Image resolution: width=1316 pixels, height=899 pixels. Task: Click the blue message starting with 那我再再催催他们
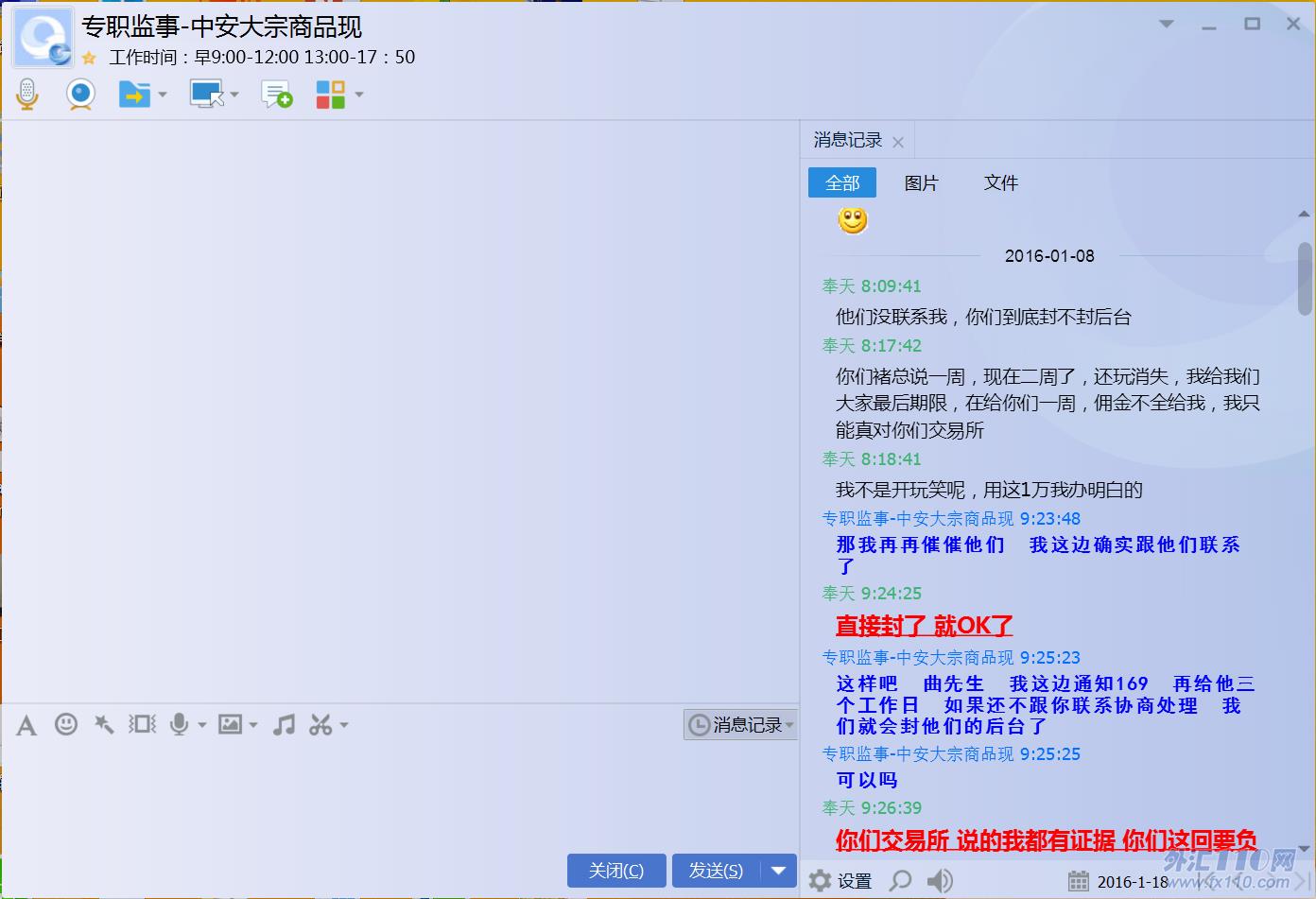pos(1038,556)
